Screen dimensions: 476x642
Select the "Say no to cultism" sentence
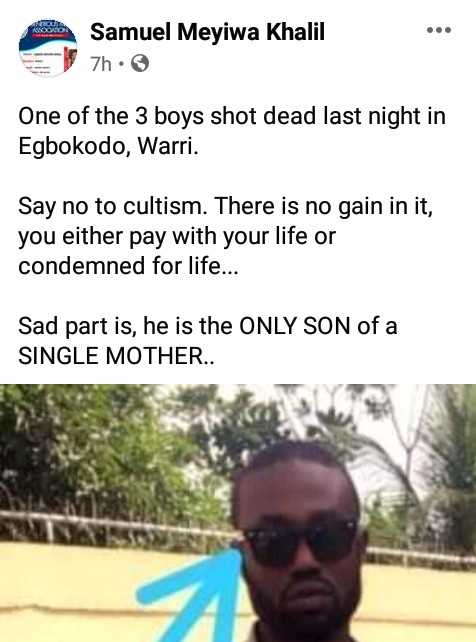pyautogui.click(x=113, y=206)
